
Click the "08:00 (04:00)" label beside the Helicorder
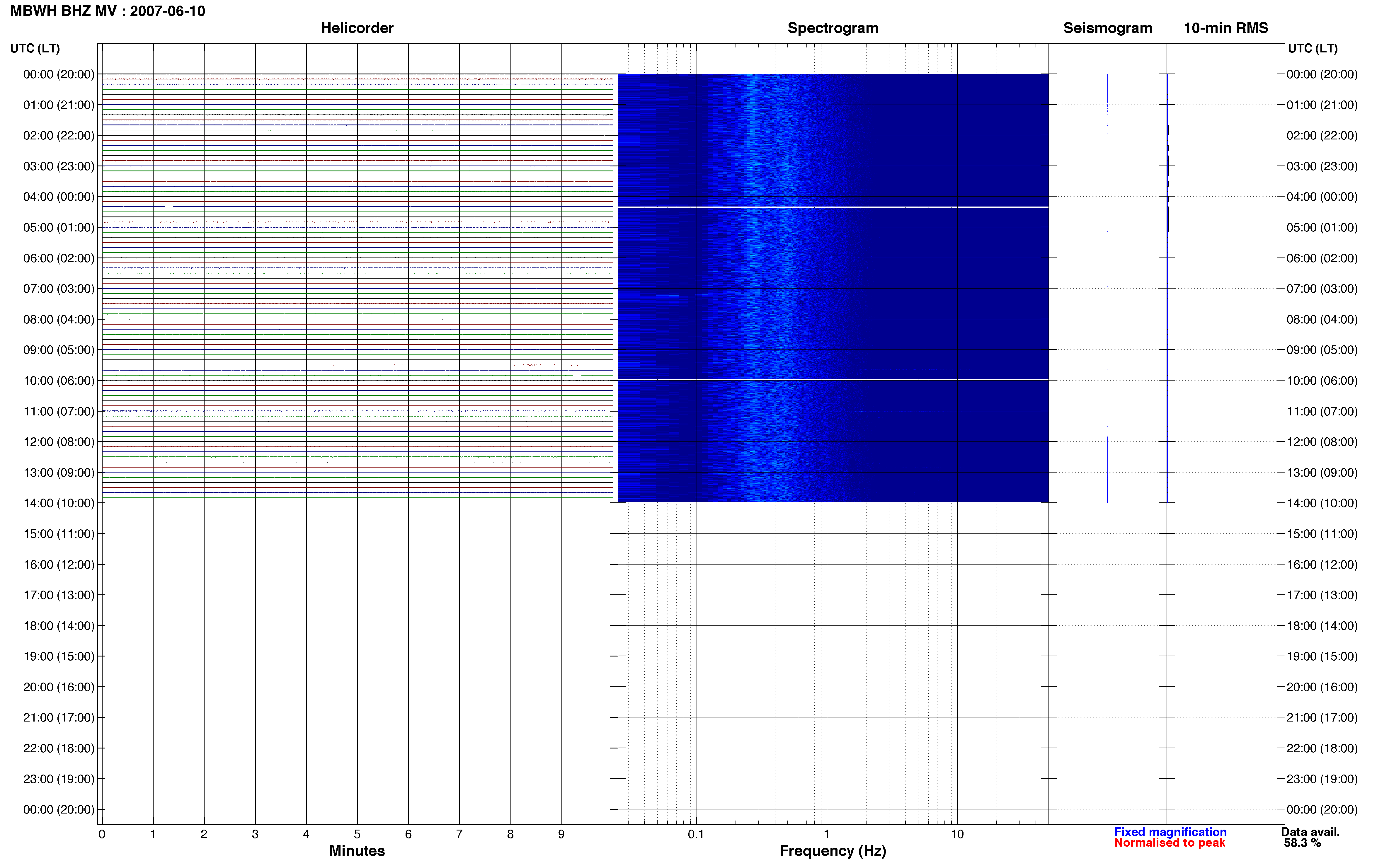(x=59, y=319)
